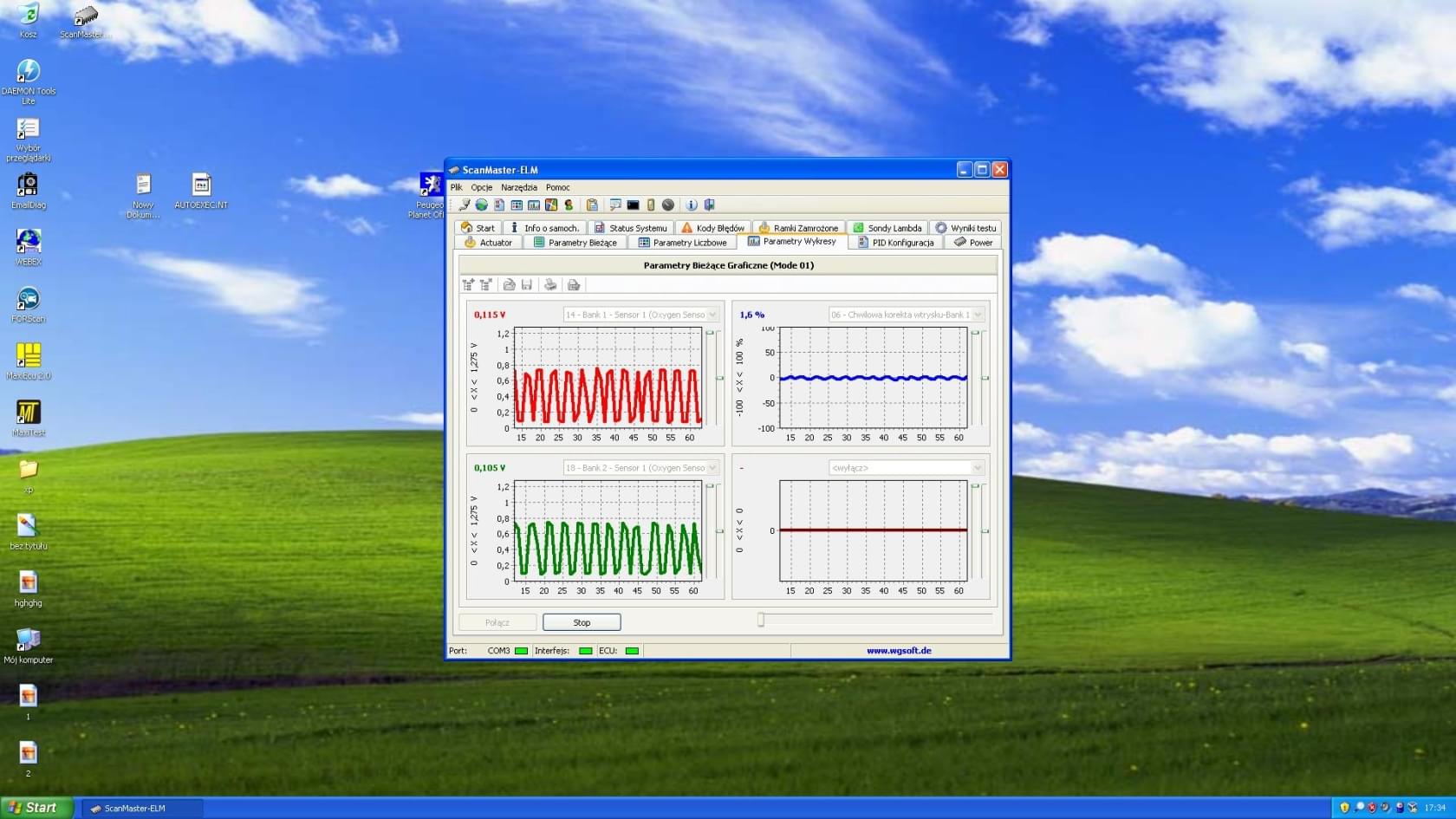
Task: Switch to the PID Konfiguracja tab
Action: point(896,243)
